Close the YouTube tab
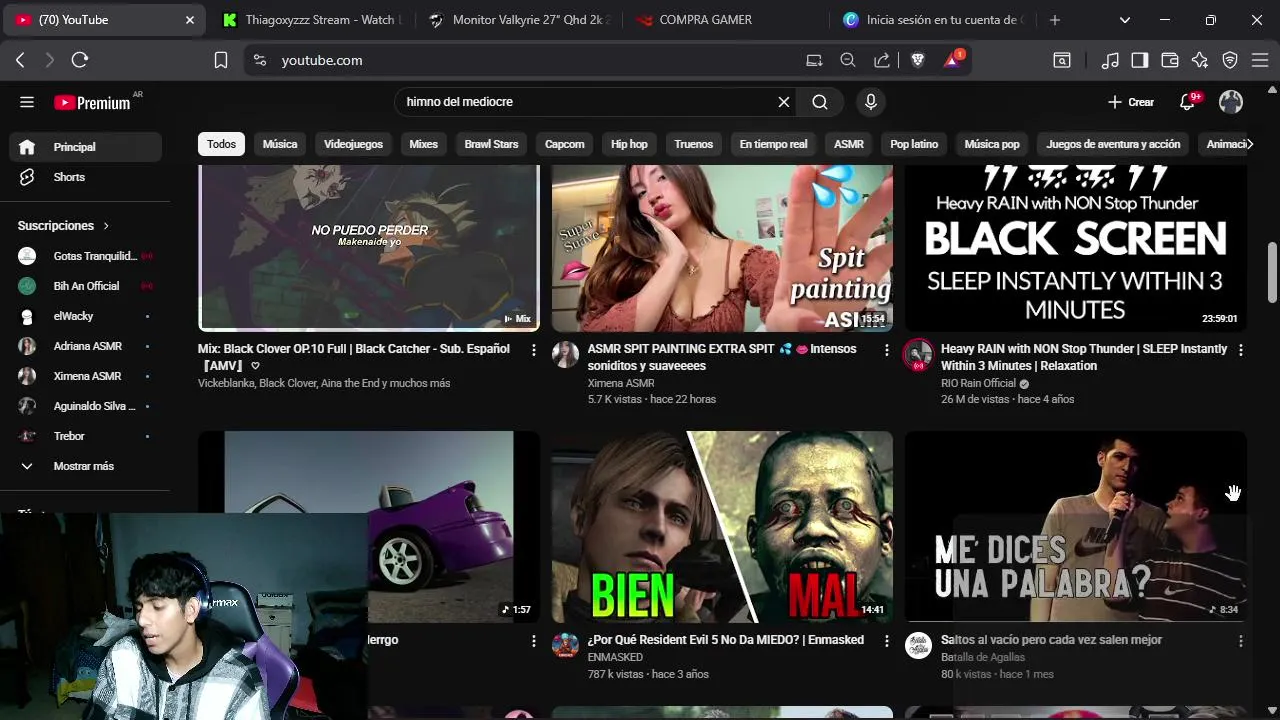Image resolution: width=1280 pixels, height=720 pixels. coord(190,20)
